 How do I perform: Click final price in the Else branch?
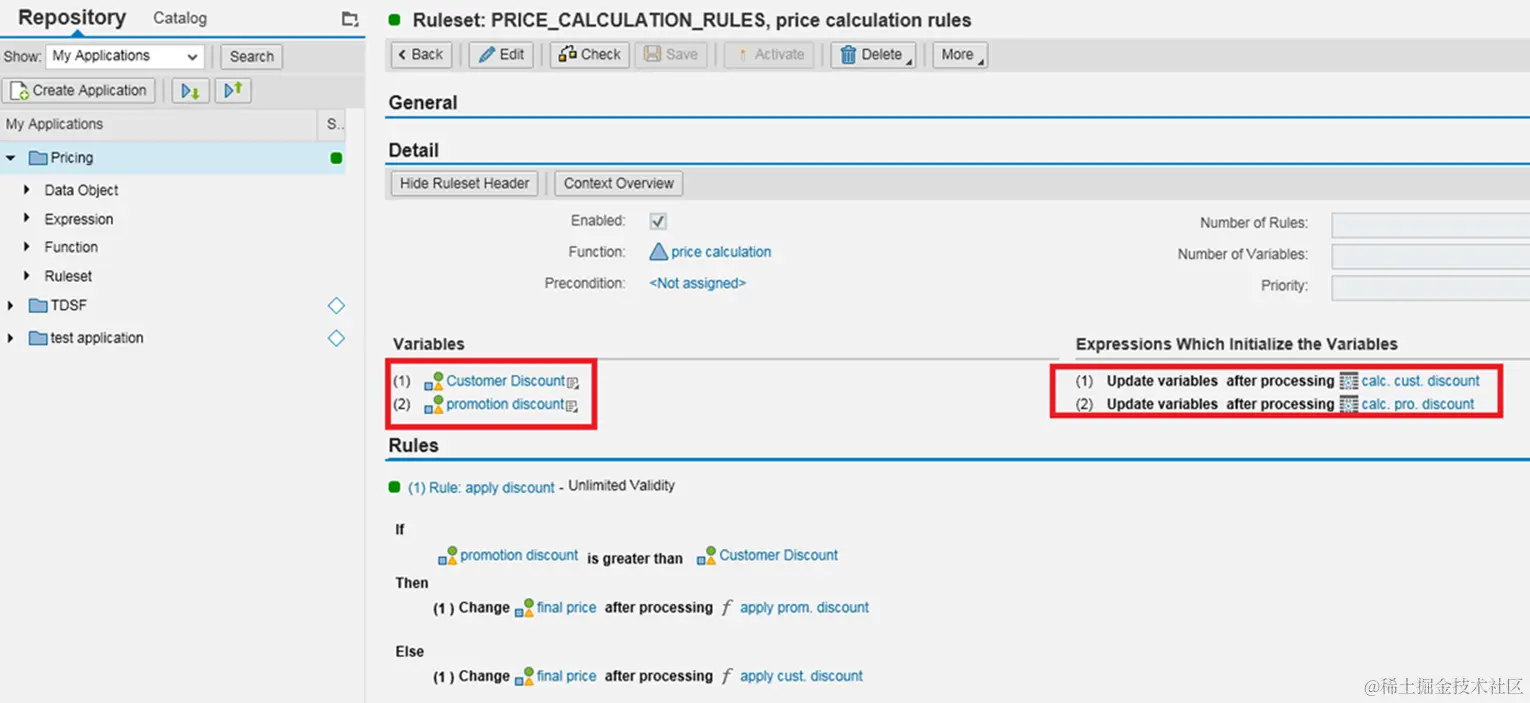566,676
